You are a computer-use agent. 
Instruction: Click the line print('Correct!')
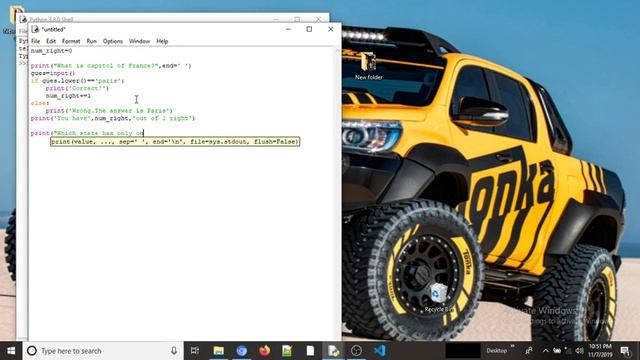(77, 88)
